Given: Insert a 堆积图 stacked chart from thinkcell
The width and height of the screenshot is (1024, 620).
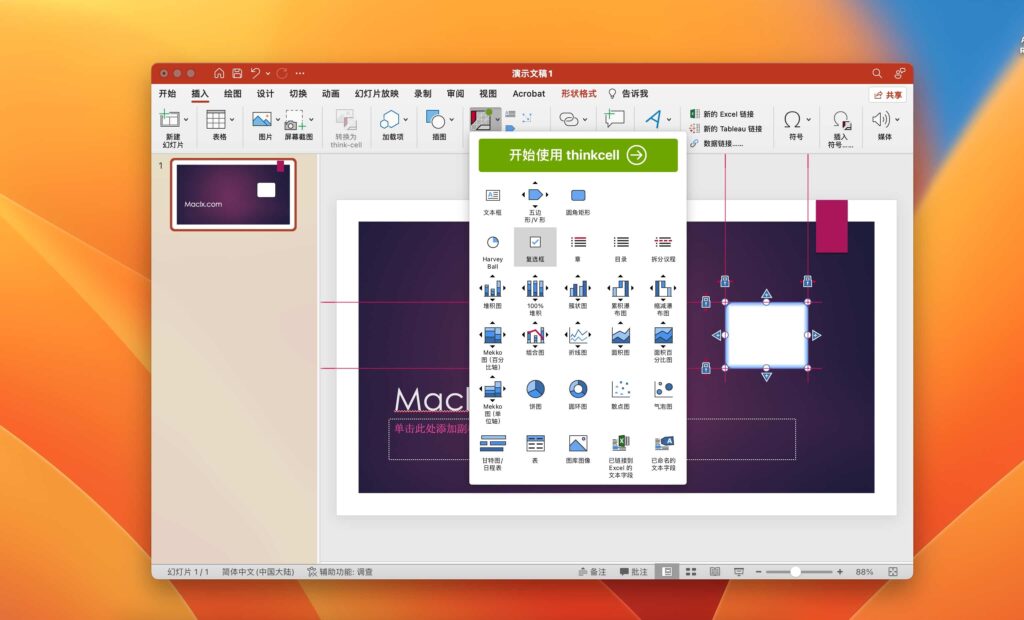Looking at the screenshot, I should click(x=492, y=292).
